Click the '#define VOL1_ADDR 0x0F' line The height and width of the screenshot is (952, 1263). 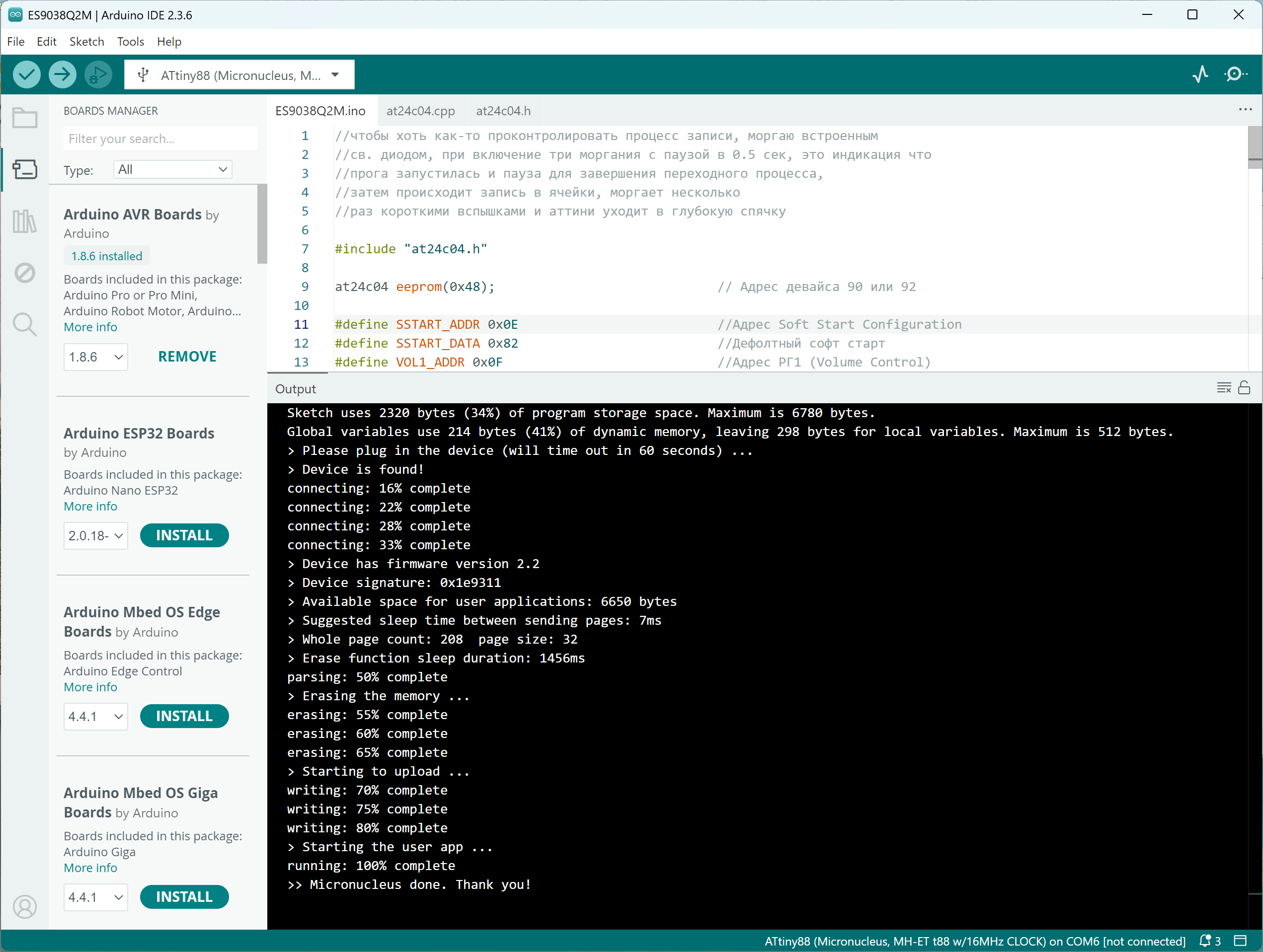point(418,362)
